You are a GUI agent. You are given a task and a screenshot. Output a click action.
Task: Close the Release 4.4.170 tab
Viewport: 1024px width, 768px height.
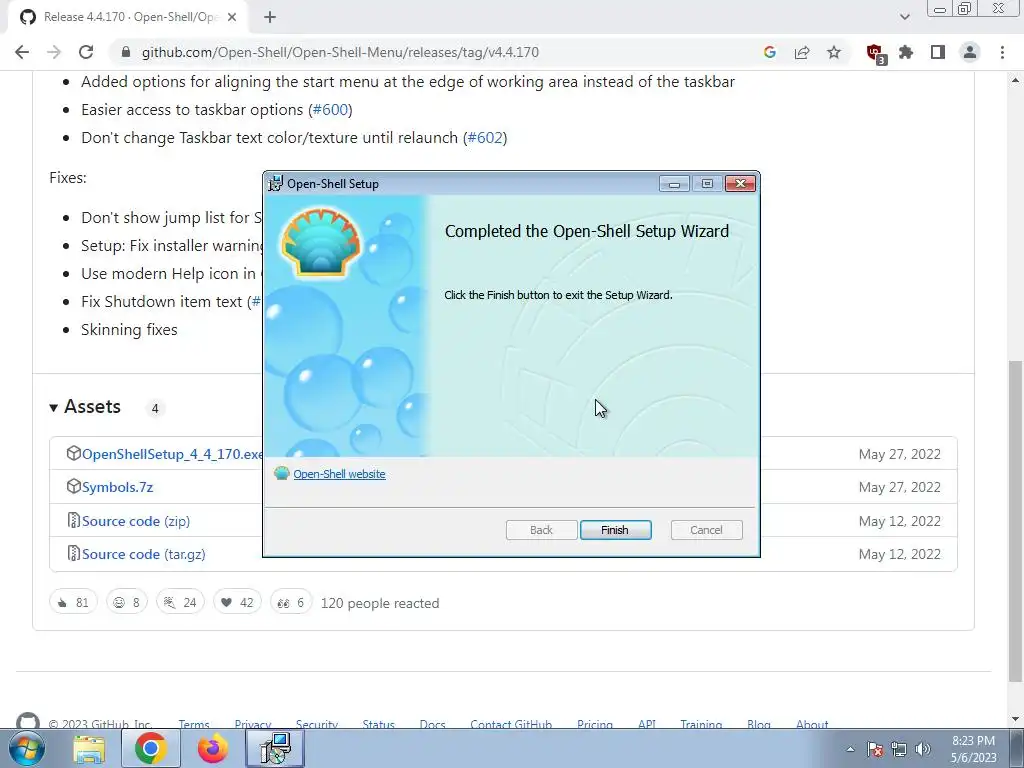pyautogui.click(x=232, y=17)
